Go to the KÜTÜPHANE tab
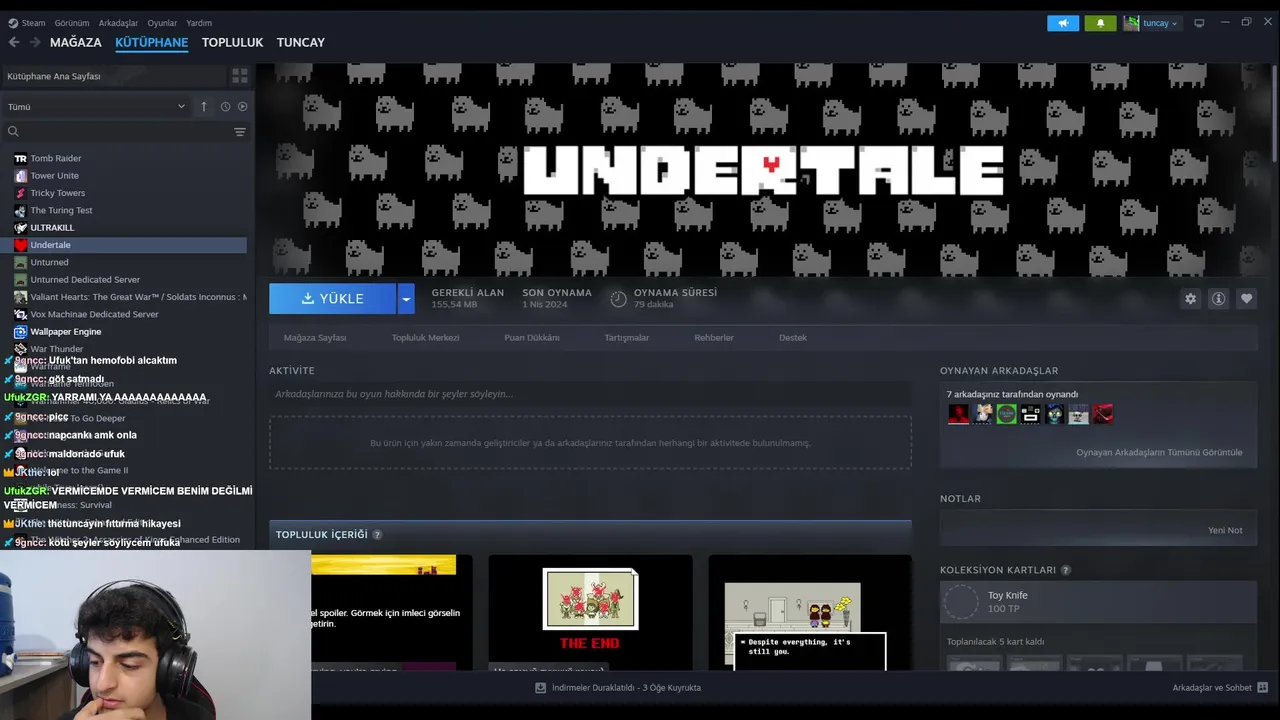Viewport: 1280px width, 720px height. point(152,42)
